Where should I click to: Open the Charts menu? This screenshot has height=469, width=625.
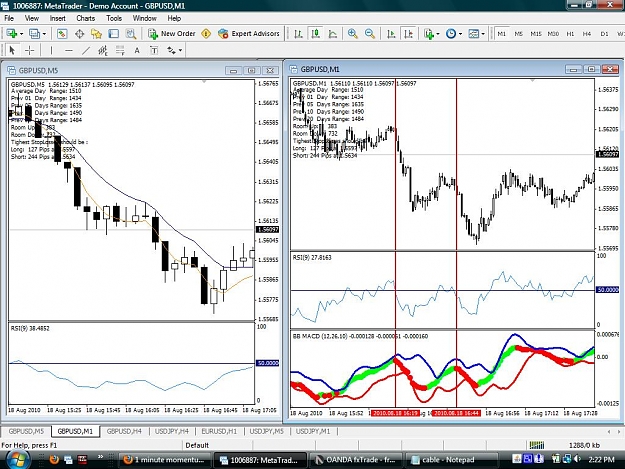86,18
